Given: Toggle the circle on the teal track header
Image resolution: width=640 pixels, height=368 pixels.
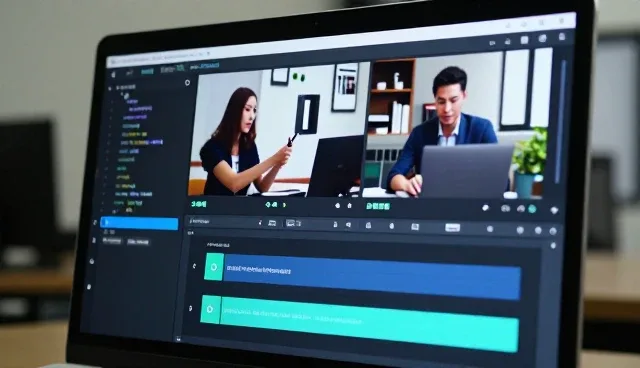Looking at the screenshot, I should 210,310.
